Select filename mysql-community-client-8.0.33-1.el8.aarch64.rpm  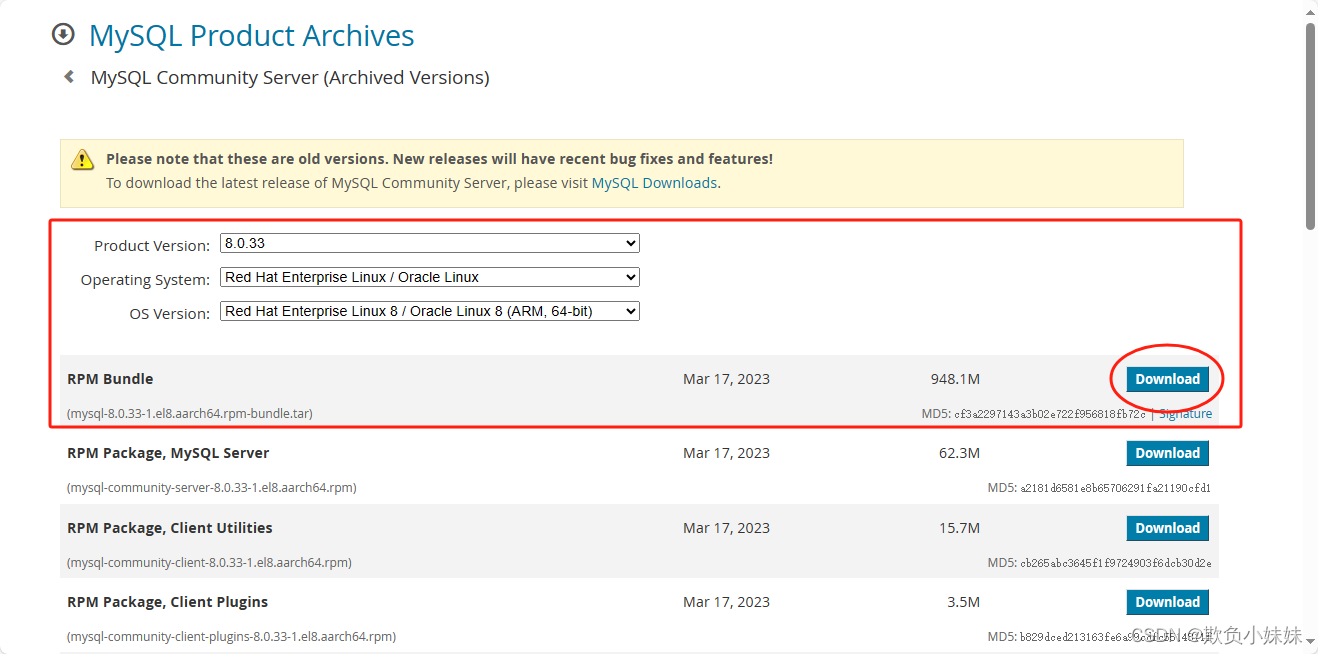pos(209,562)
